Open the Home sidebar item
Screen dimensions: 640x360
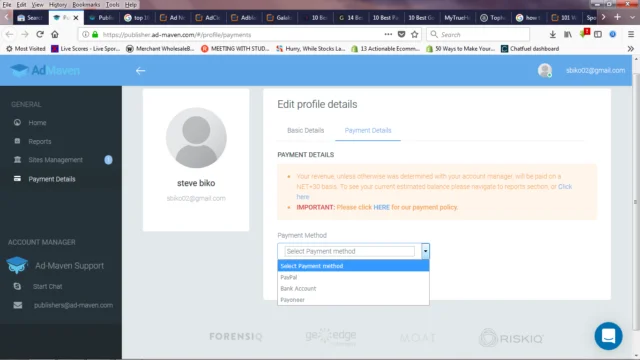pyautogui.click(x=37, y=122)
